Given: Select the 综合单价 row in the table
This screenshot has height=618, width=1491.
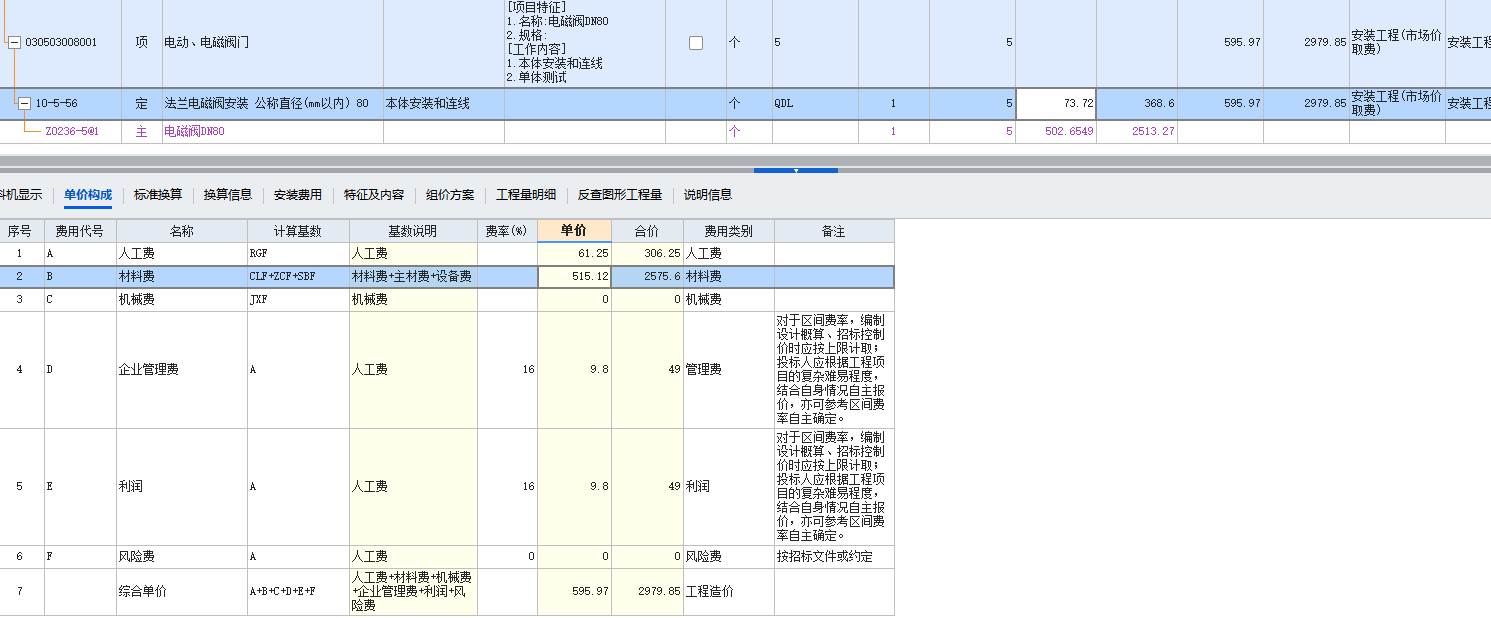Looking at the screenshot, I should point(300,591).
